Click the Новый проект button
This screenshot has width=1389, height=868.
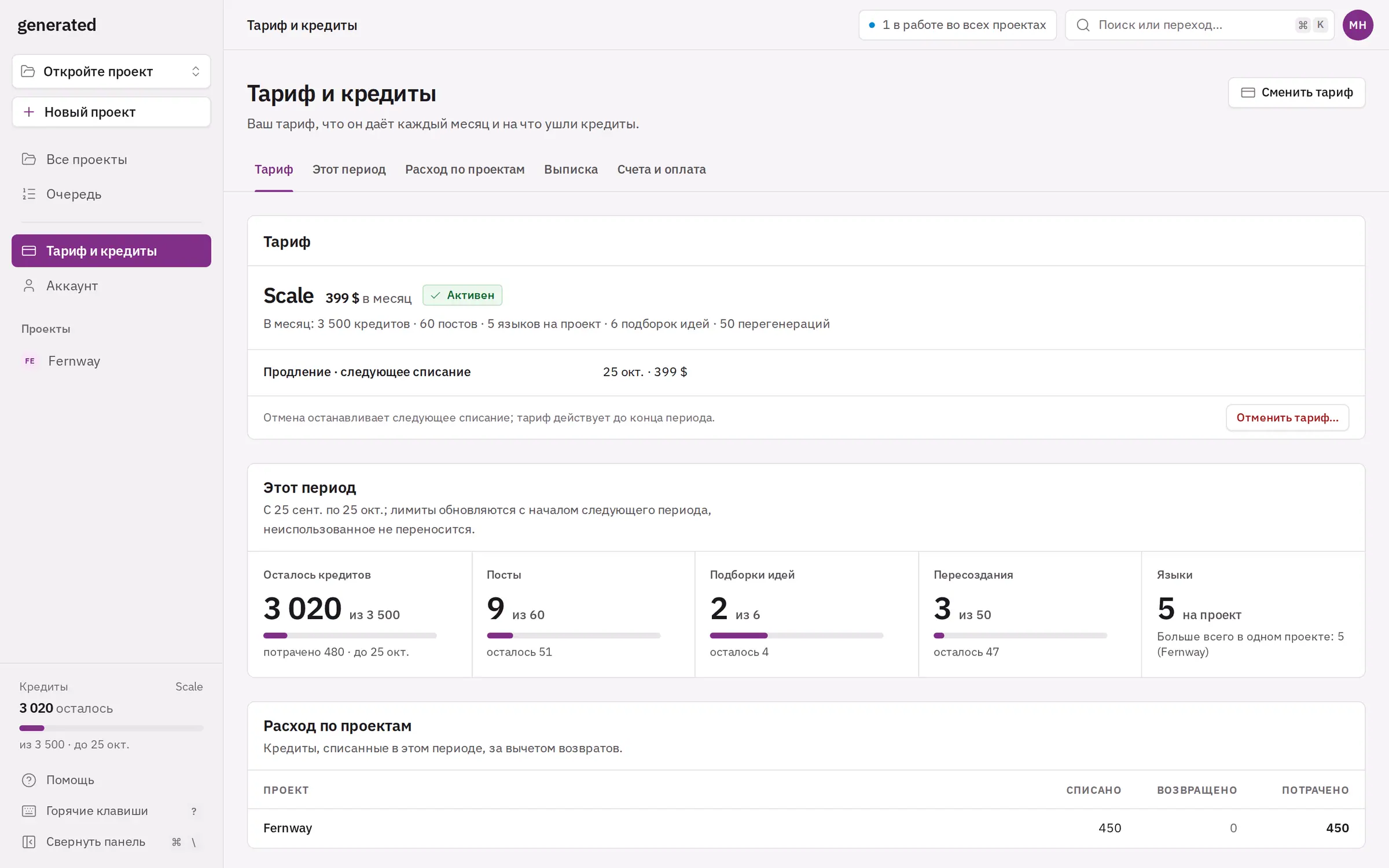click(x=111, y=112)
